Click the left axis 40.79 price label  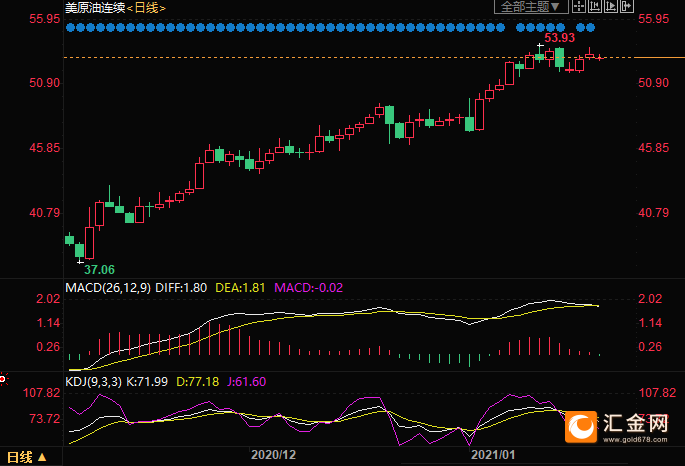[45, 213]
